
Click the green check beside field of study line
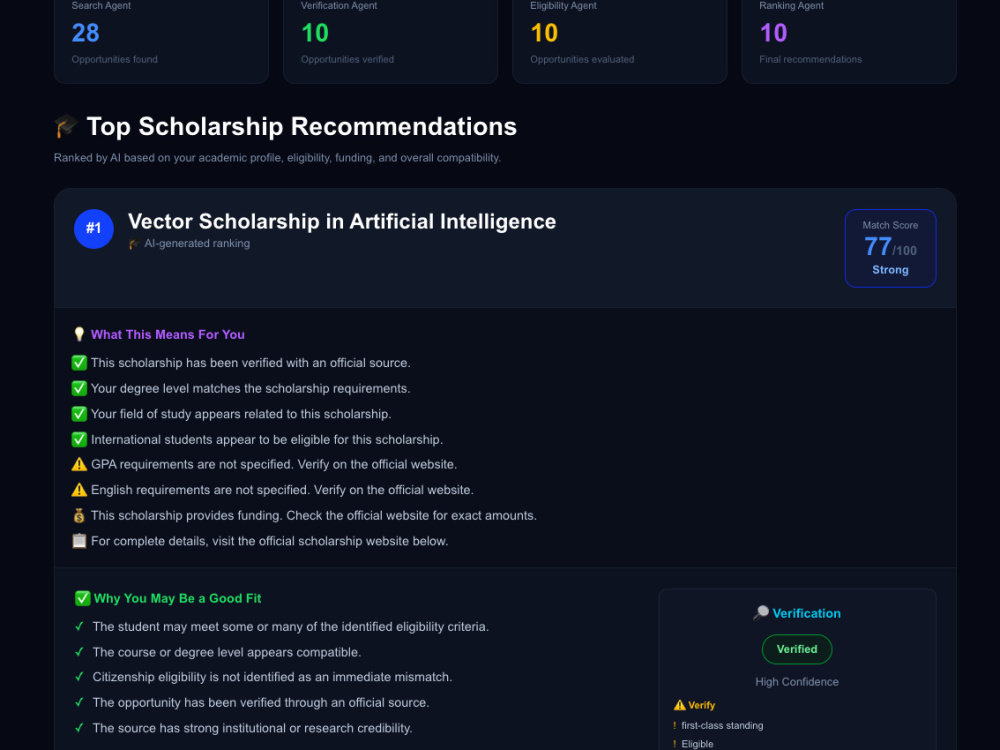pos(79,414)
